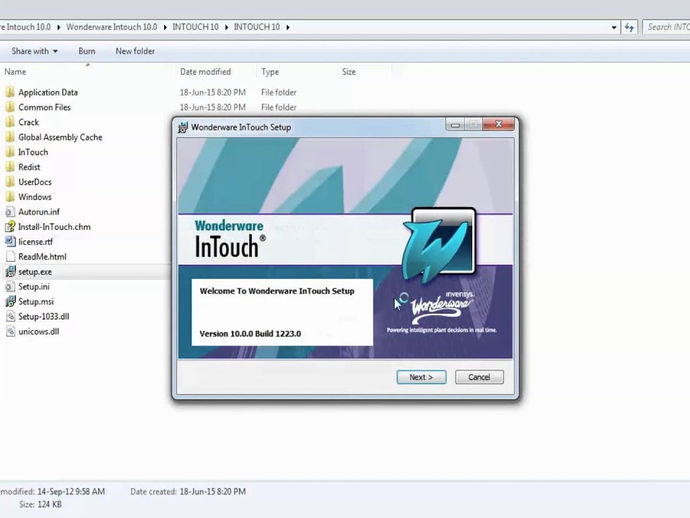The width and height of the screenshot is (690, 518).
Task: Click the Search INTOUCH search field
Action: pos(667,27)
